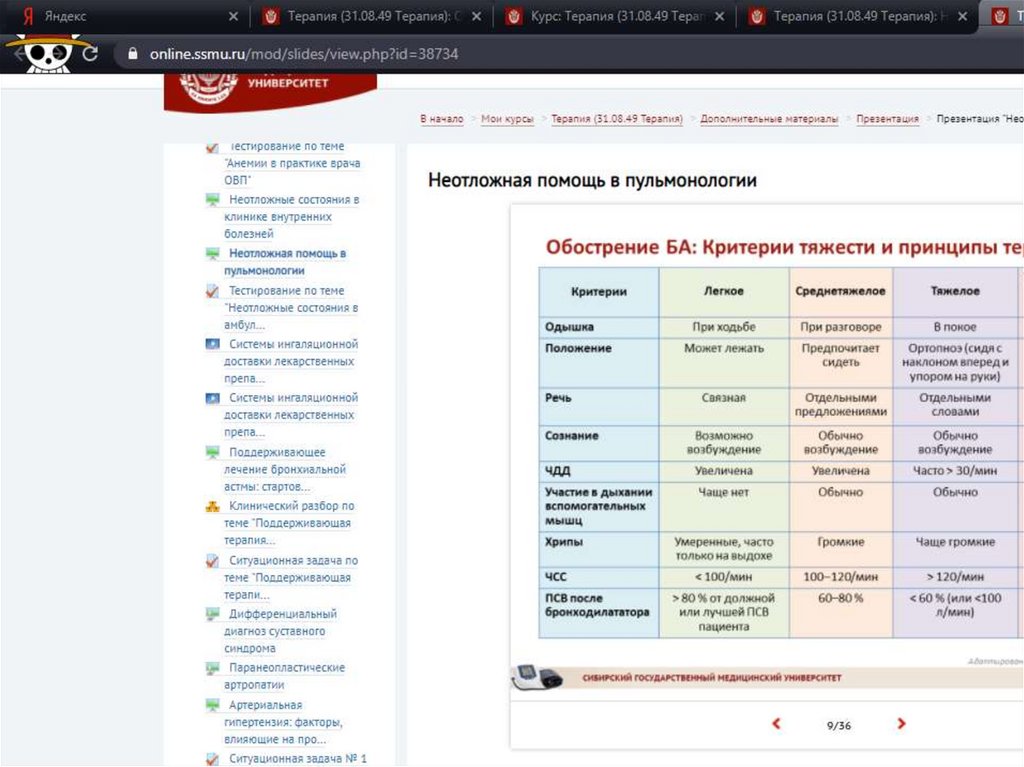Open 'Паранеопластические артропатии' item

(285, 676)
